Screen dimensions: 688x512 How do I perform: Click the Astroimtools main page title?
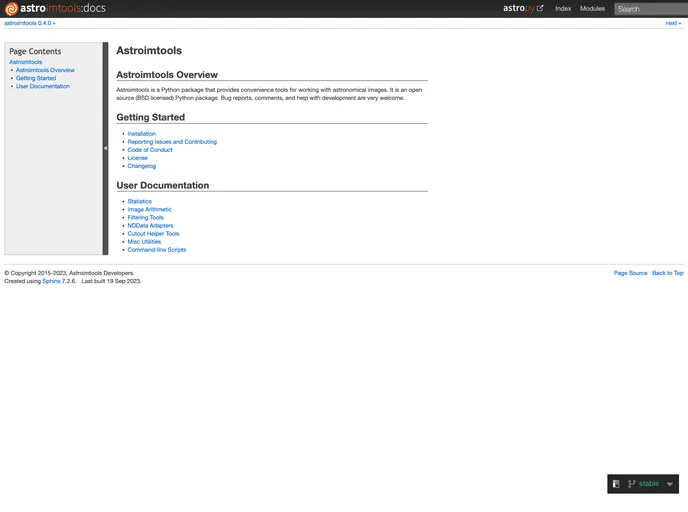pyautogui.click(x=149, y=50)
